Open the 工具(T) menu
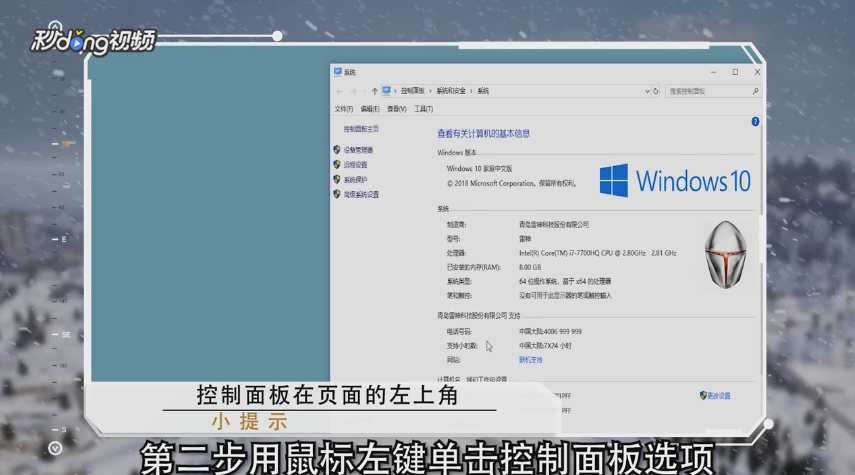The height and width of the screenshot is (475, 855). pyautogui.click(x=423, y=109)
